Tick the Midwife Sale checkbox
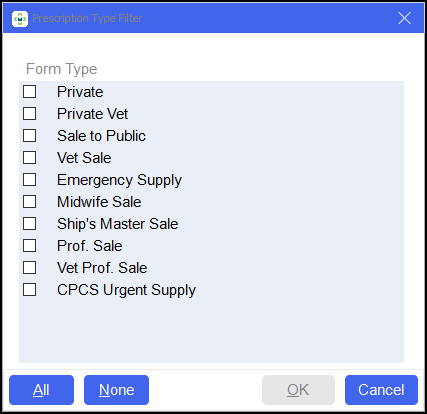 coord(29,202)
